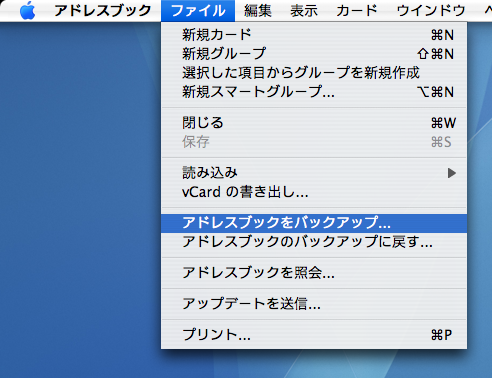Open the 編集 menu
The height and width of the screenshot is (378, 492).
258,11
